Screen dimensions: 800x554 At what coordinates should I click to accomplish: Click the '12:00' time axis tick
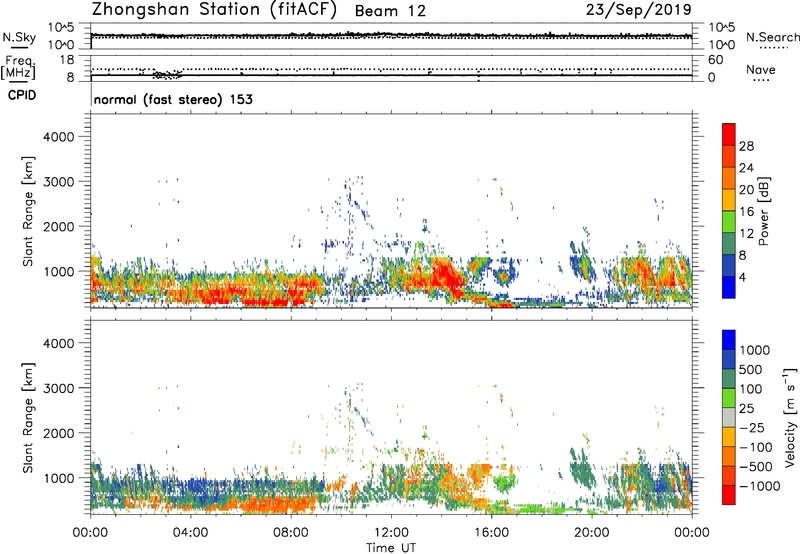click(x=391, y=533)
